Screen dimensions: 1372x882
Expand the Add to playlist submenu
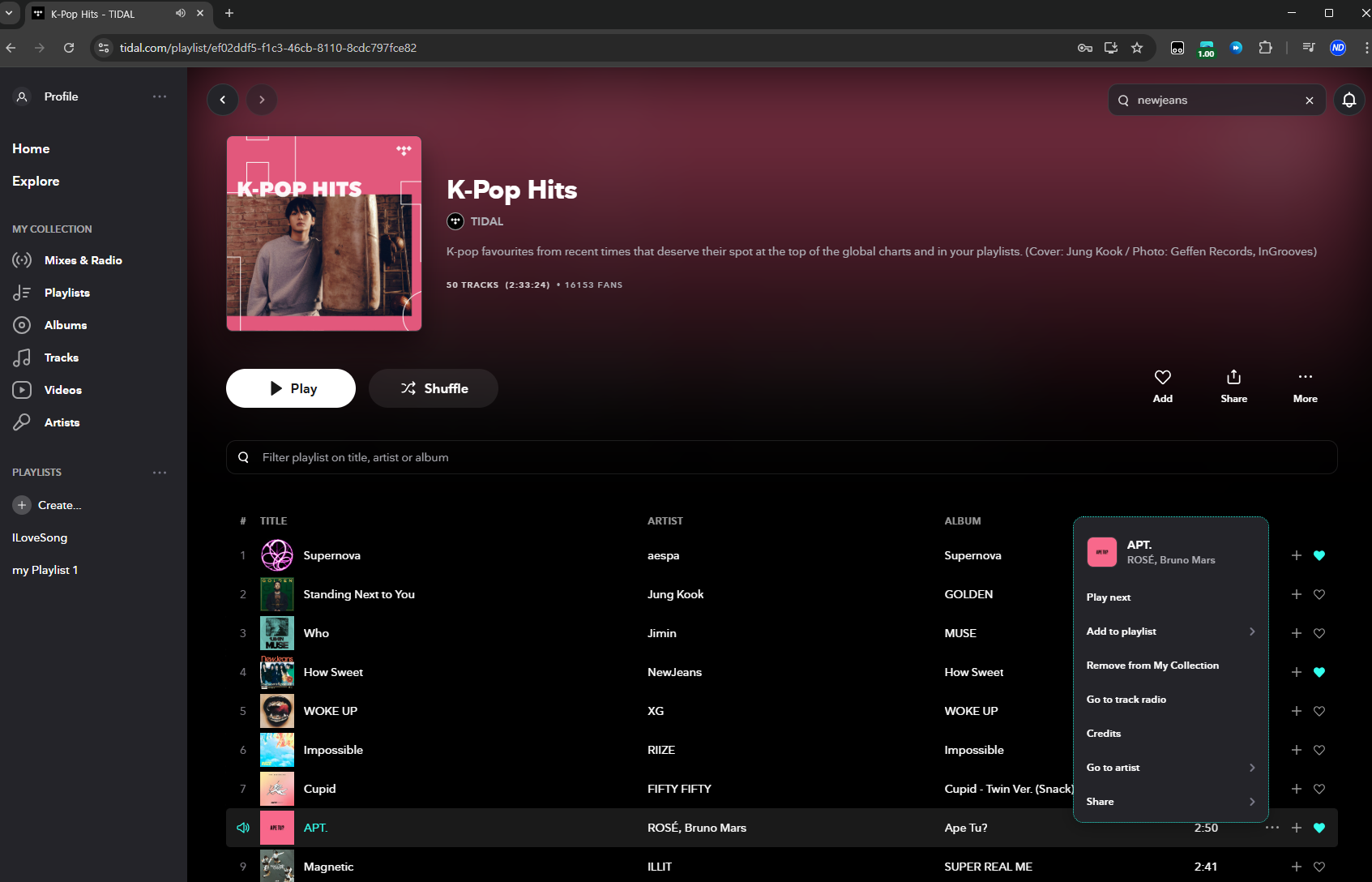pyautogui.click(x=1171, y=632)
